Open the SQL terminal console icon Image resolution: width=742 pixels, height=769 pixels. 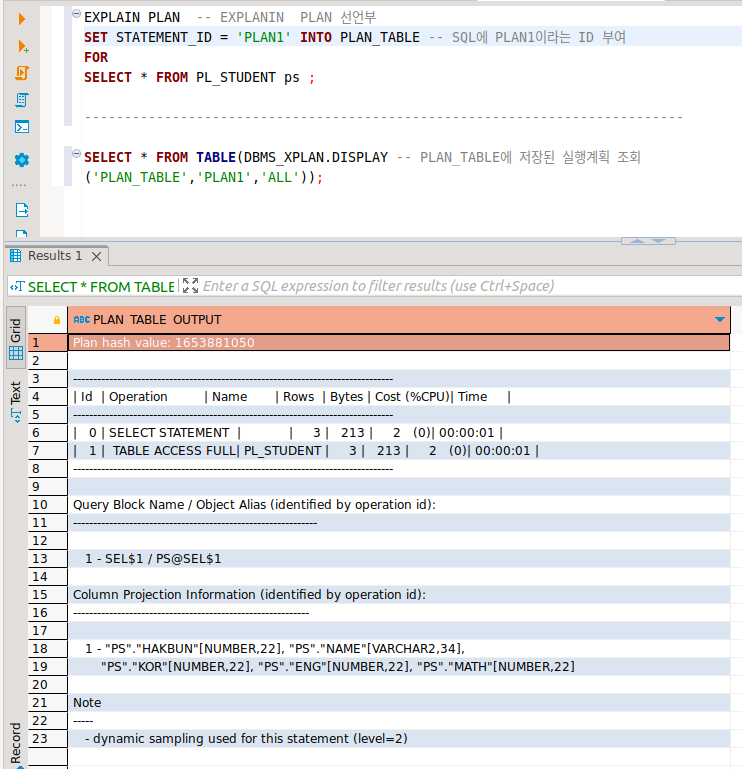(22, 127)
